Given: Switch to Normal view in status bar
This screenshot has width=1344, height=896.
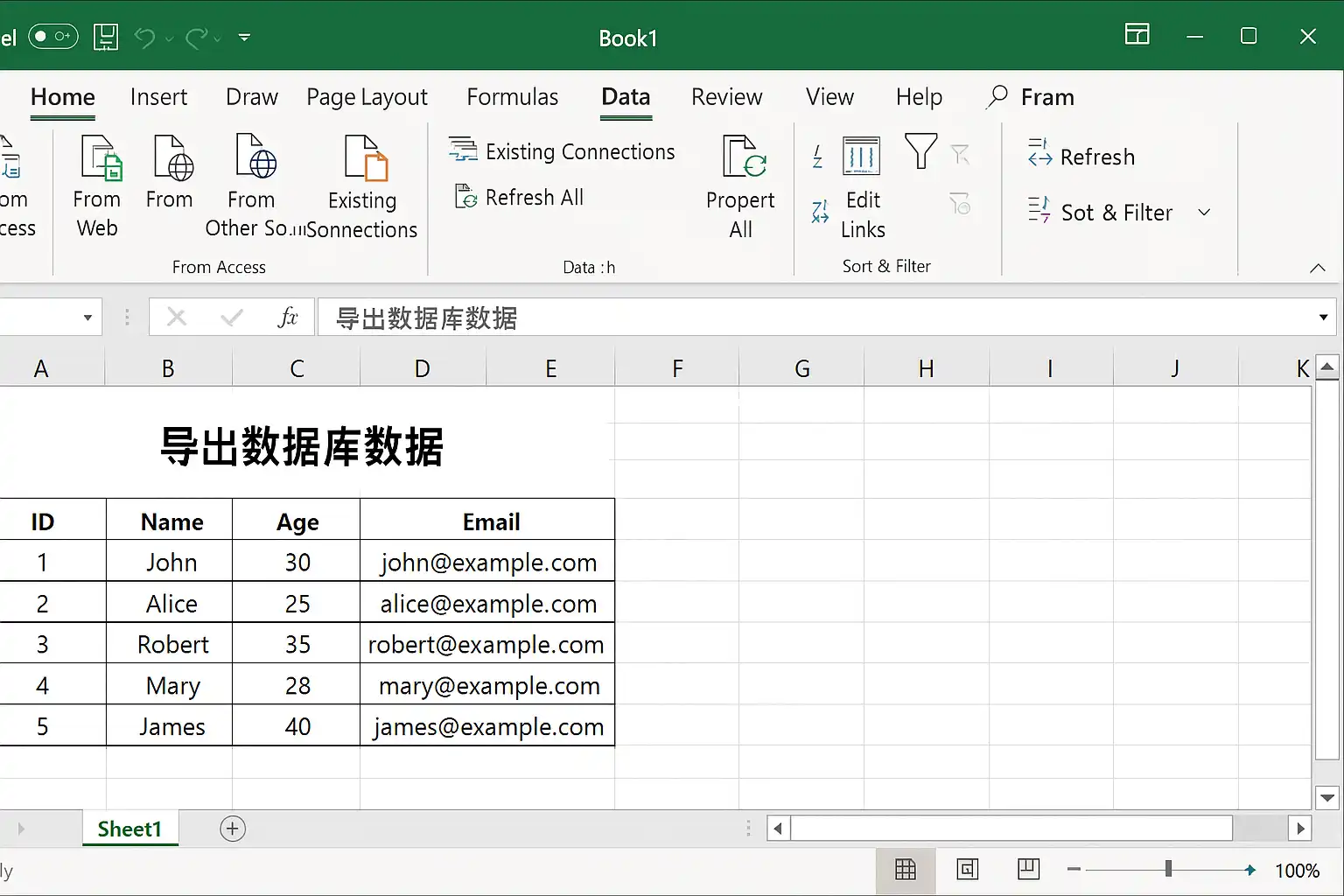Looking at the screenshot, I should [x=906, y=870].
